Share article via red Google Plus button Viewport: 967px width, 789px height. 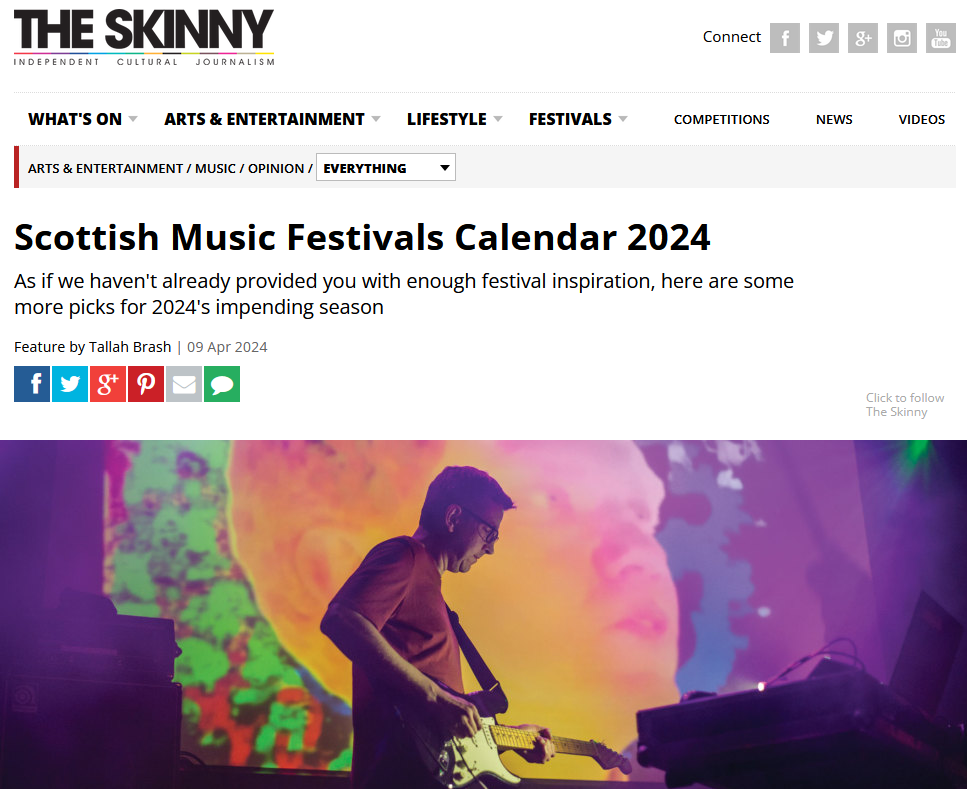click(108, 384)
